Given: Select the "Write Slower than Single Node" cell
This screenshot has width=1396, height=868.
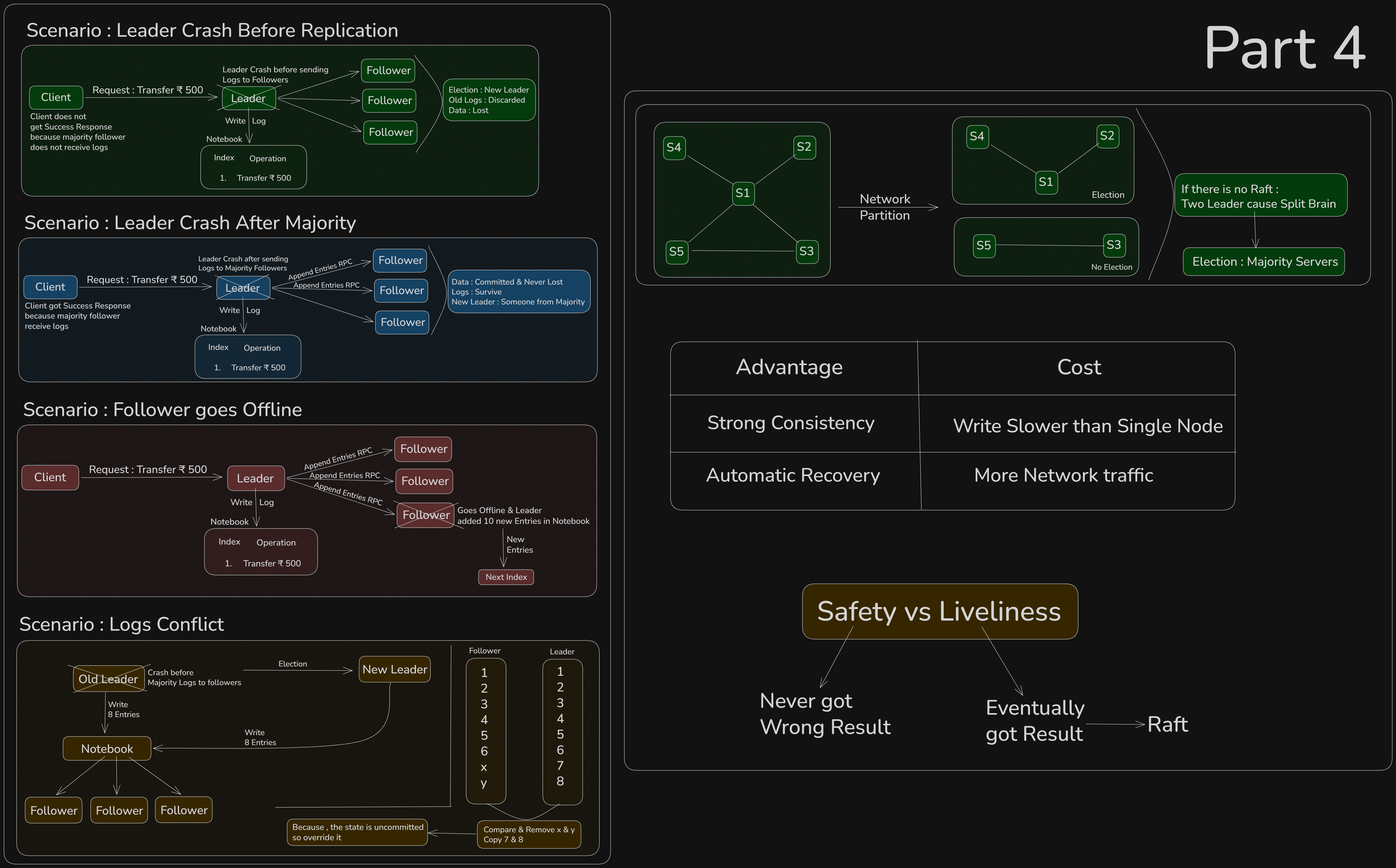Looking at the screenshot, I should pyautogui.click(x=1088, y=426).
